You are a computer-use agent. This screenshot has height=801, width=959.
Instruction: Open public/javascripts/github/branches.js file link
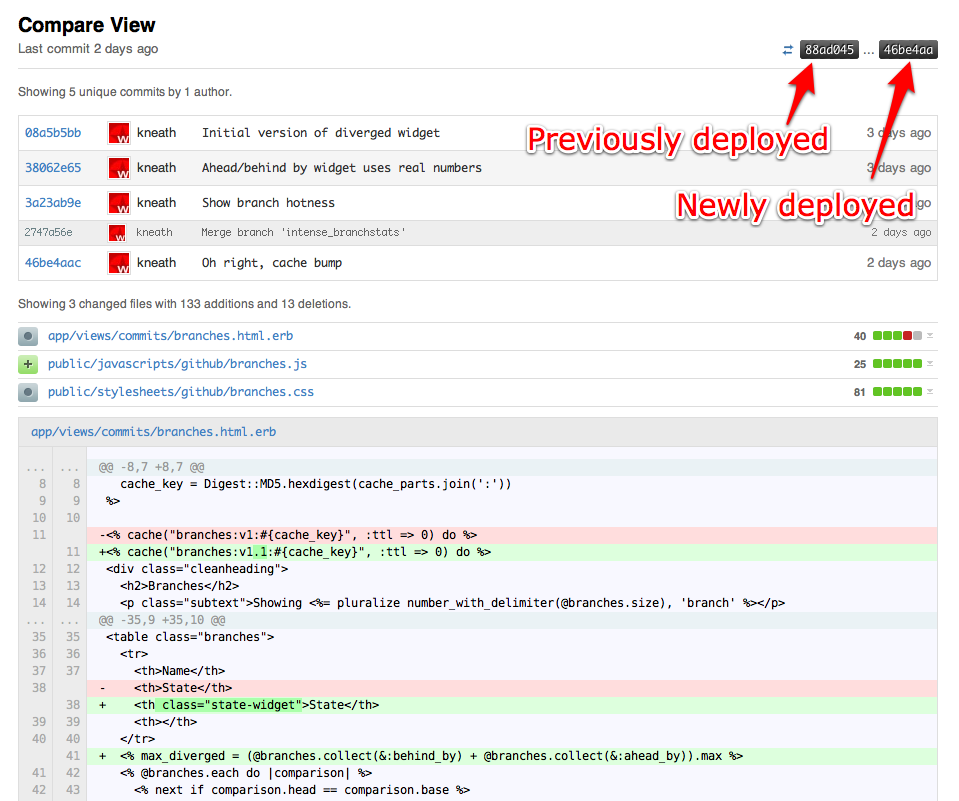pos(177,364)
